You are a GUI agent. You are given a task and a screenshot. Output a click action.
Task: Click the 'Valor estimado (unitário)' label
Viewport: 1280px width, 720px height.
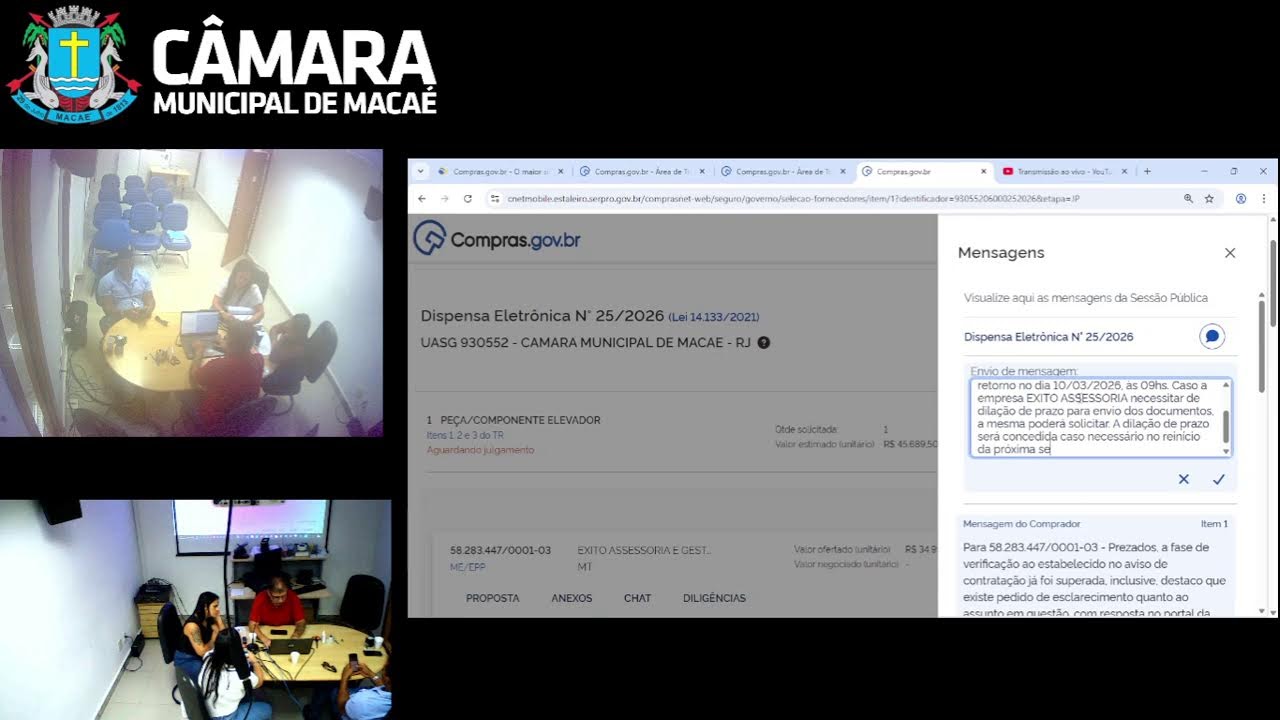click(826, 444)
